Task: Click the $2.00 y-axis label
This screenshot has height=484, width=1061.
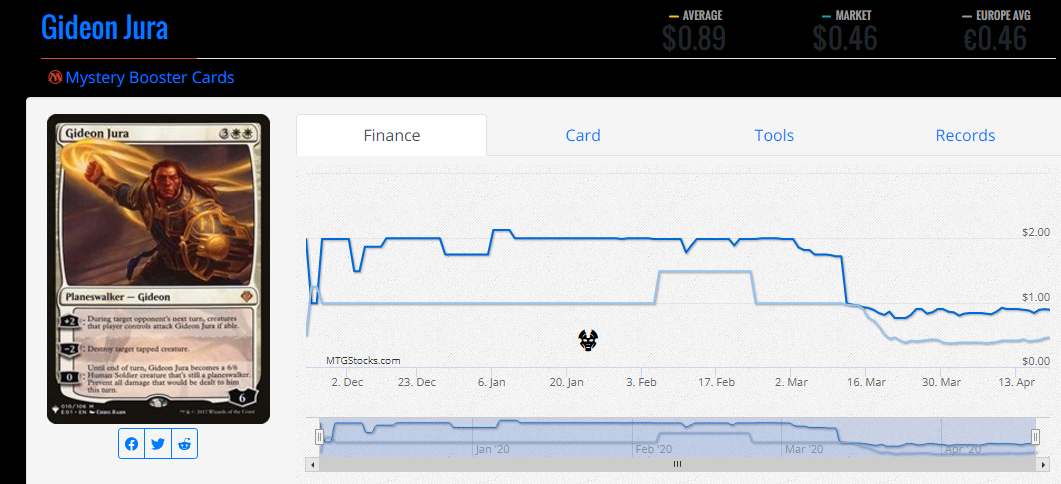Action: coord(1036,232)
